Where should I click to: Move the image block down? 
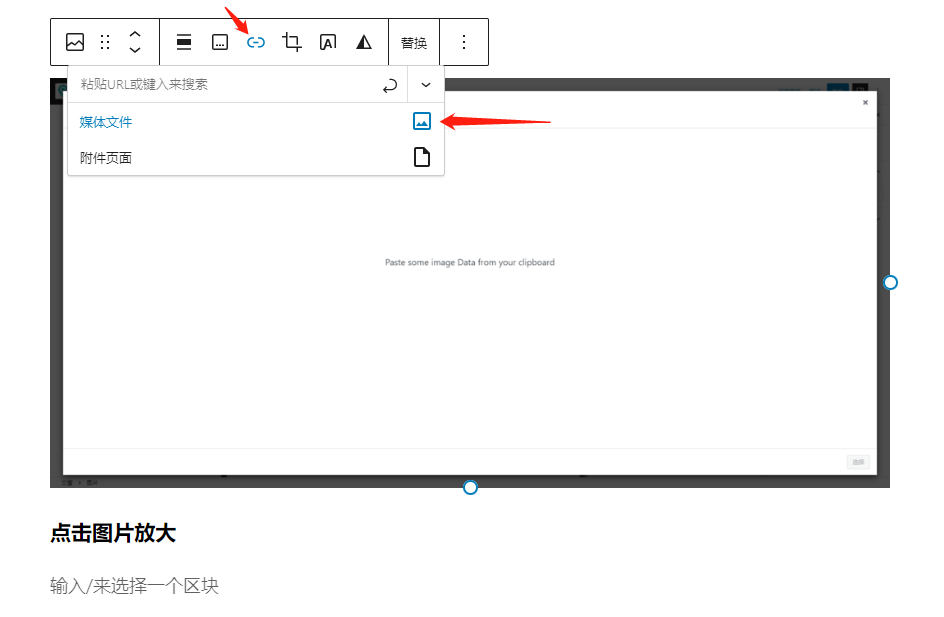[135, 50]
